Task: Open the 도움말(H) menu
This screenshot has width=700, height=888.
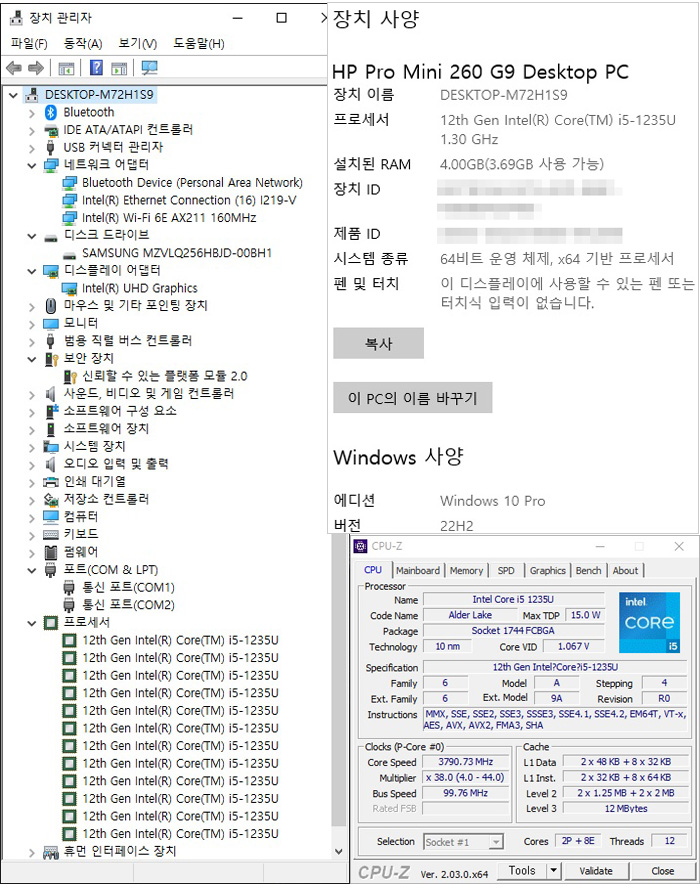Action: [199, 44]
